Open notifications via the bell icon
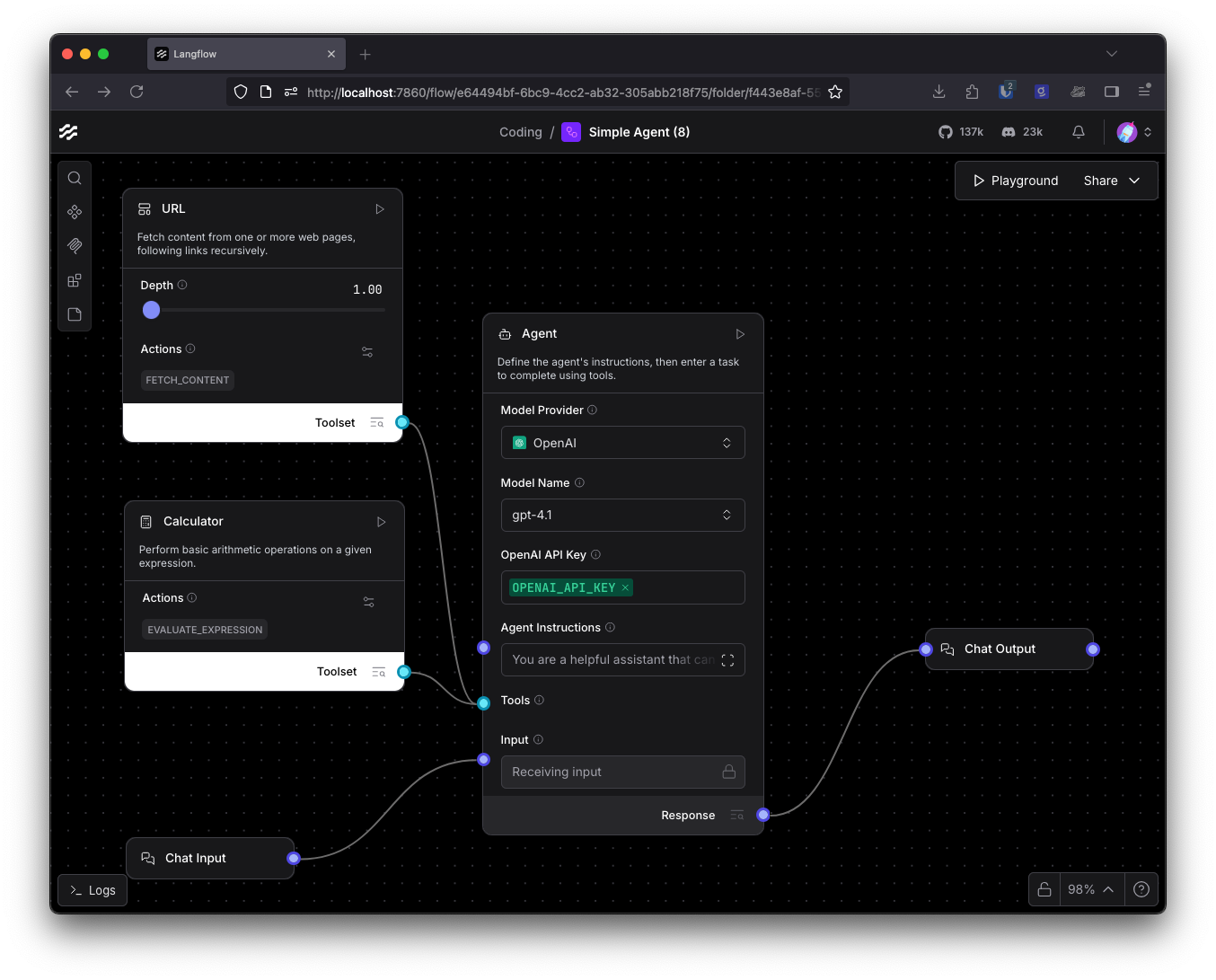 click(x=1078, y=132)
